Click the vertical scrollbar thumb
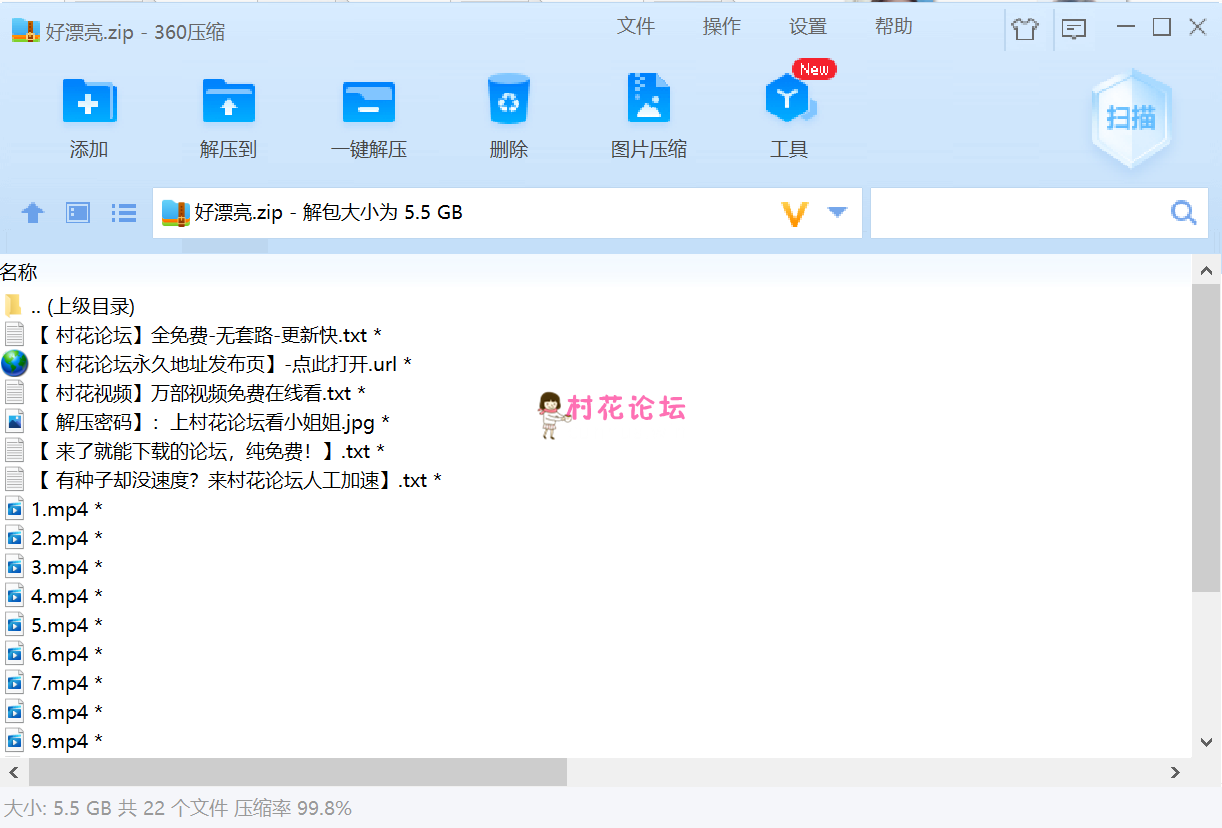The height and width of the screenshot is (828, 1222). pos(1207,437)
